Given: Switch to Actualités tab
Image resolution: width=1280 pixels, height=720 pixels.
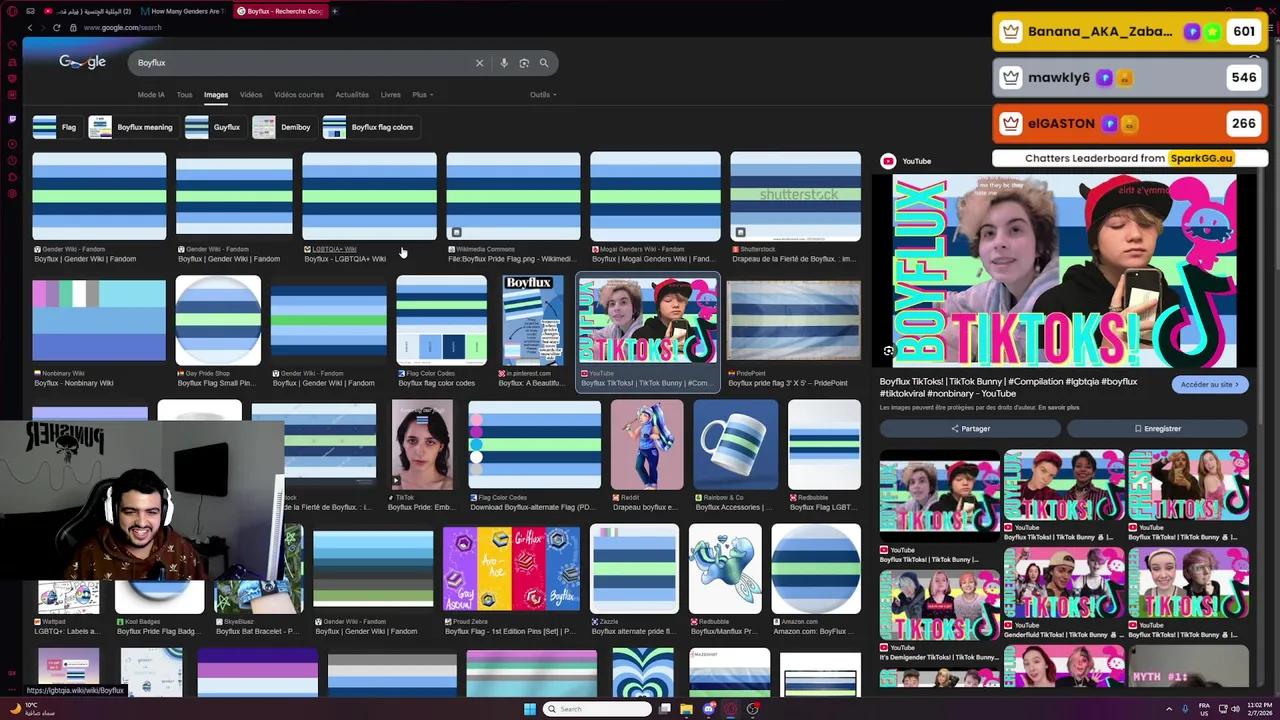Looking at the screenshot, I should pos(352,95).
